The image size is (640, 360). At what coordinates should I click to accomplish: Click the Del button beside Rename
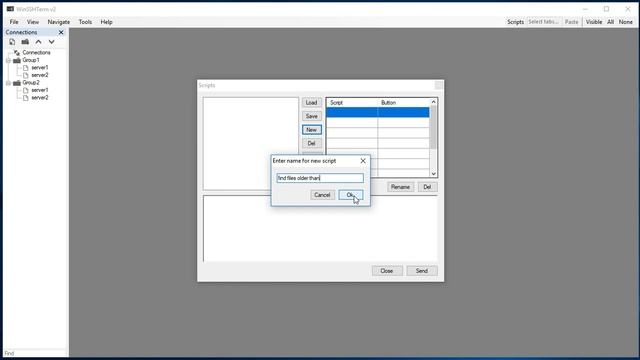click(x=427, y=187)
